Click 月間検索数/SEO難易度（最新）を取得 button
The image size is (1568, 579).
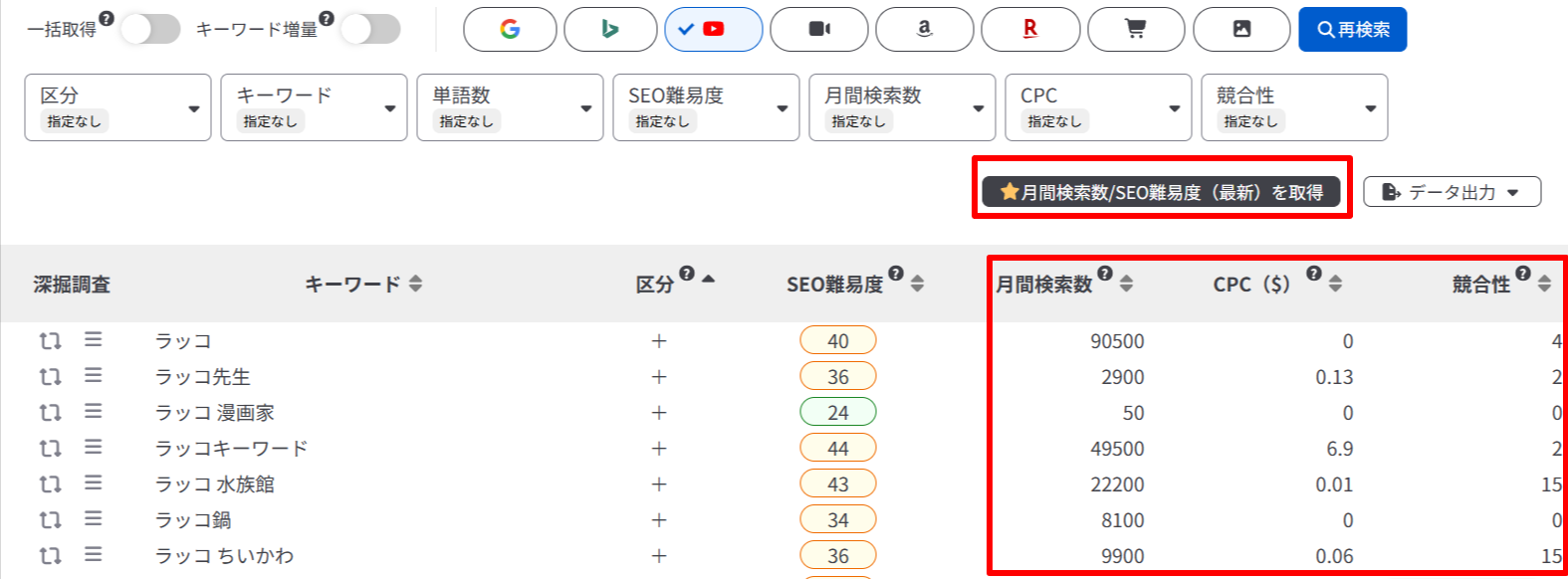tap(1161, 192)
